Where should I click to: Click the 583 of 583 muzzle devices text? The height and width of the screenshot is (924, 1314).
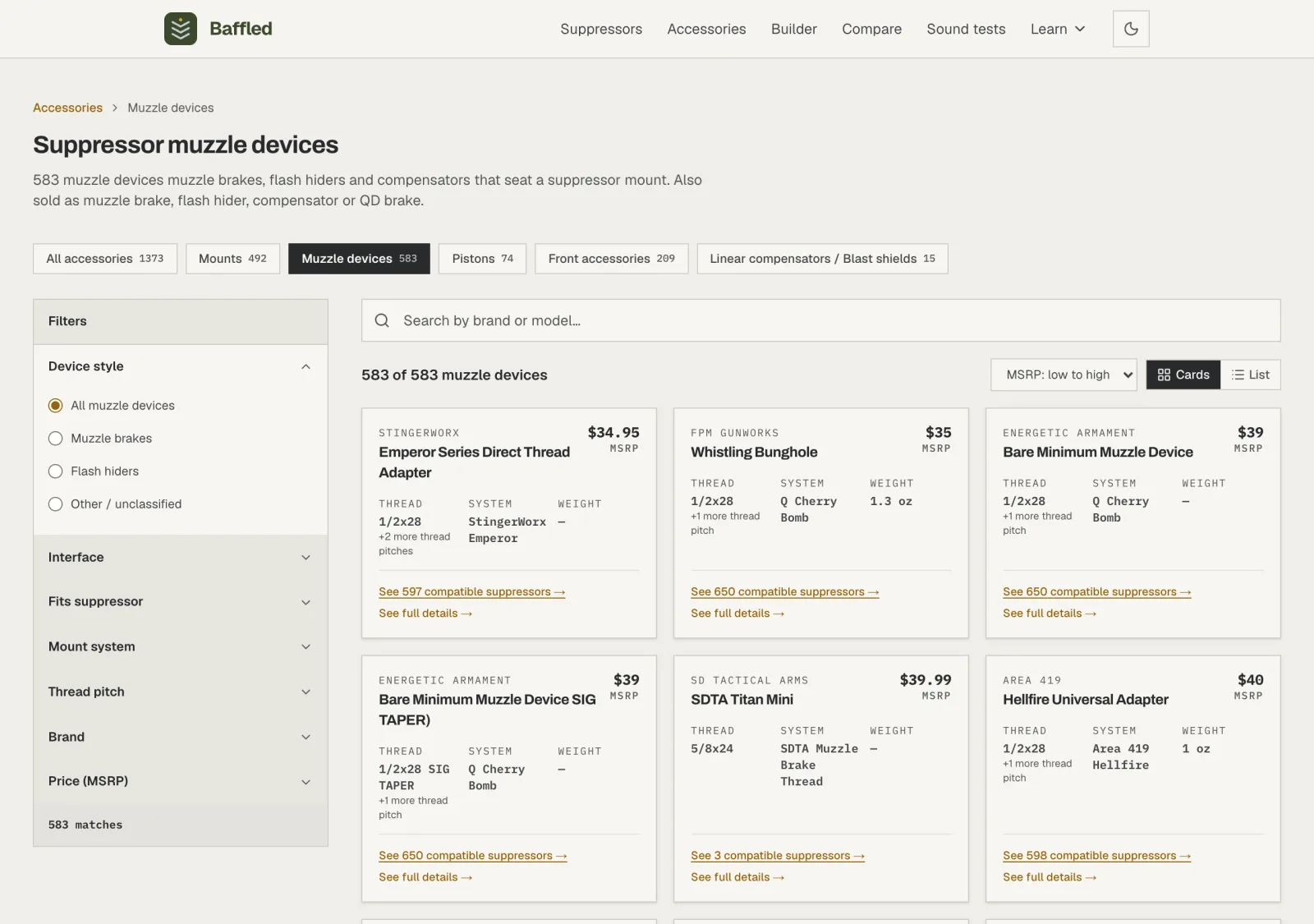coord(454,375)
